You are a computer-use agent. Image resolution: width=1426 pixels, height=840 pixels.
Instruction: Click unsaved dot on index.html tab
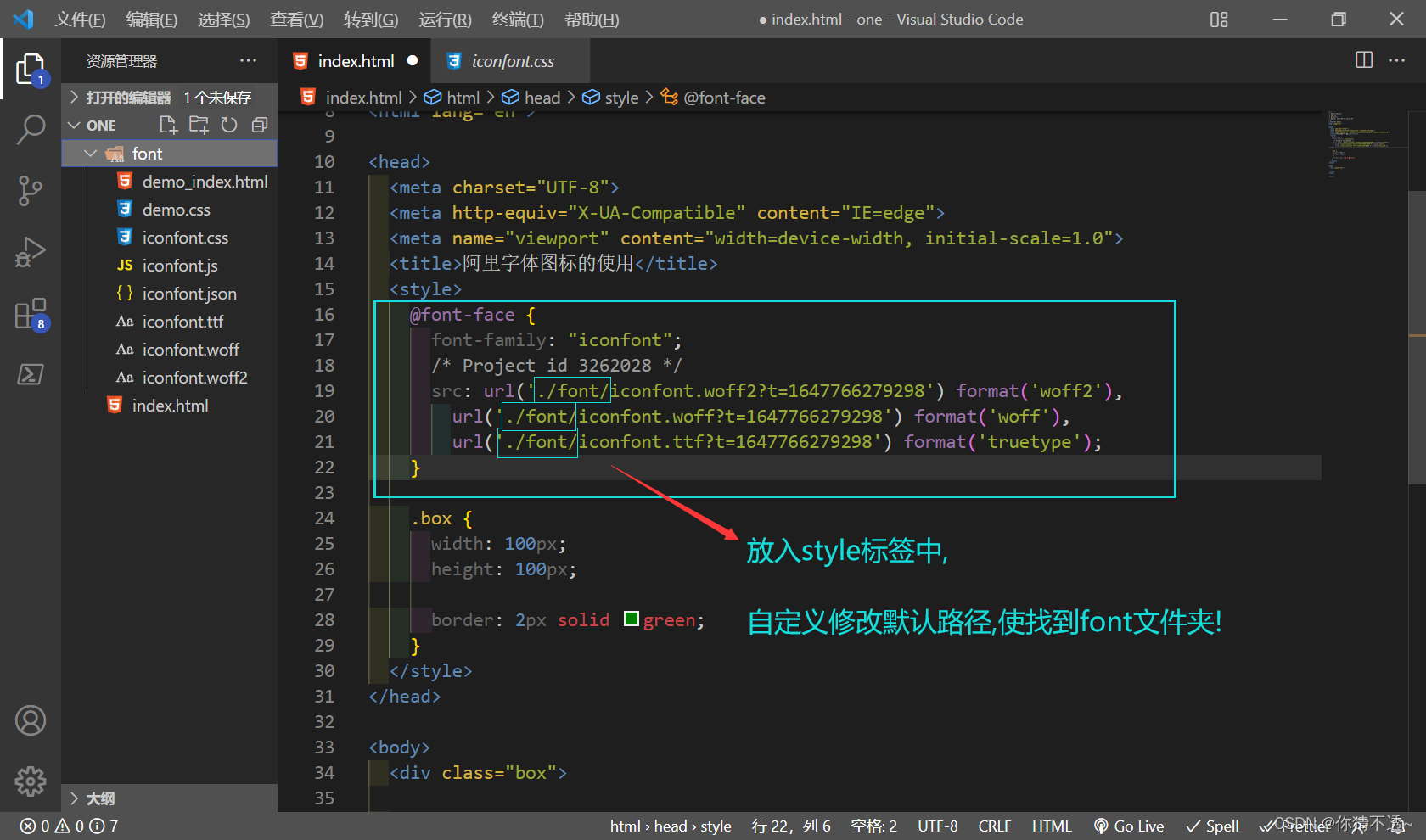coord(413,60)
